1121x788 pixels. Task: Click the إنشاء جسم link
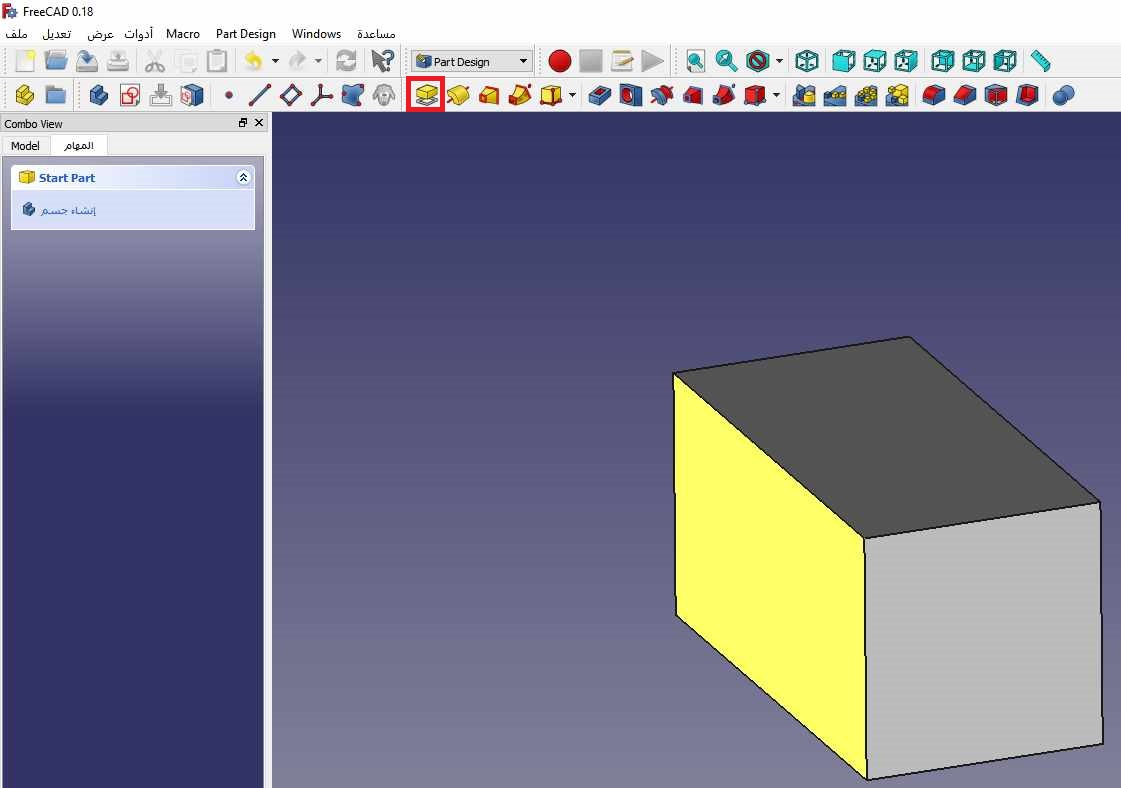[68, 210]
